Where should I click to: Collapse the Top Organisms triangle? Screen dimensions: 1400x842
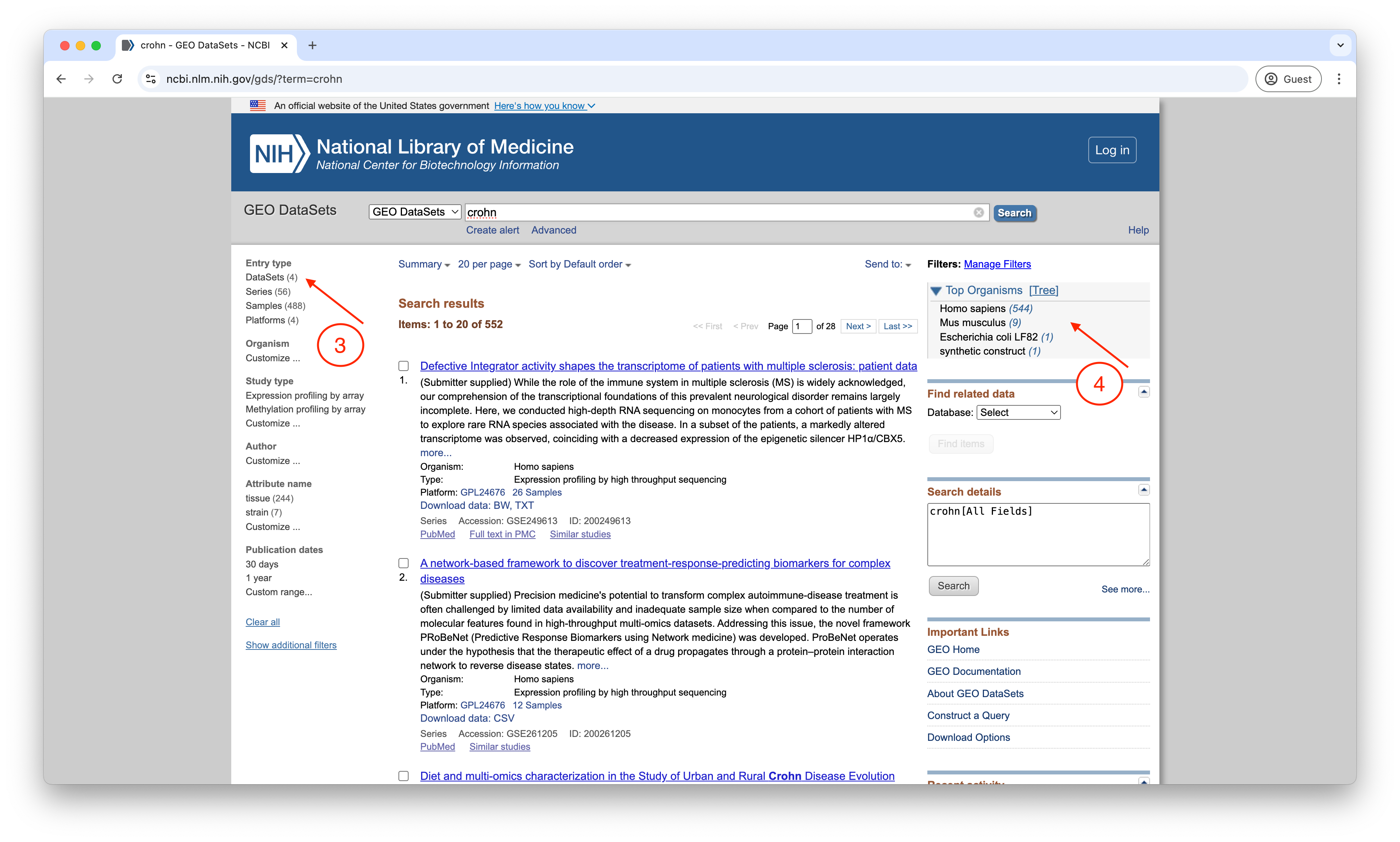coord(936,291)
